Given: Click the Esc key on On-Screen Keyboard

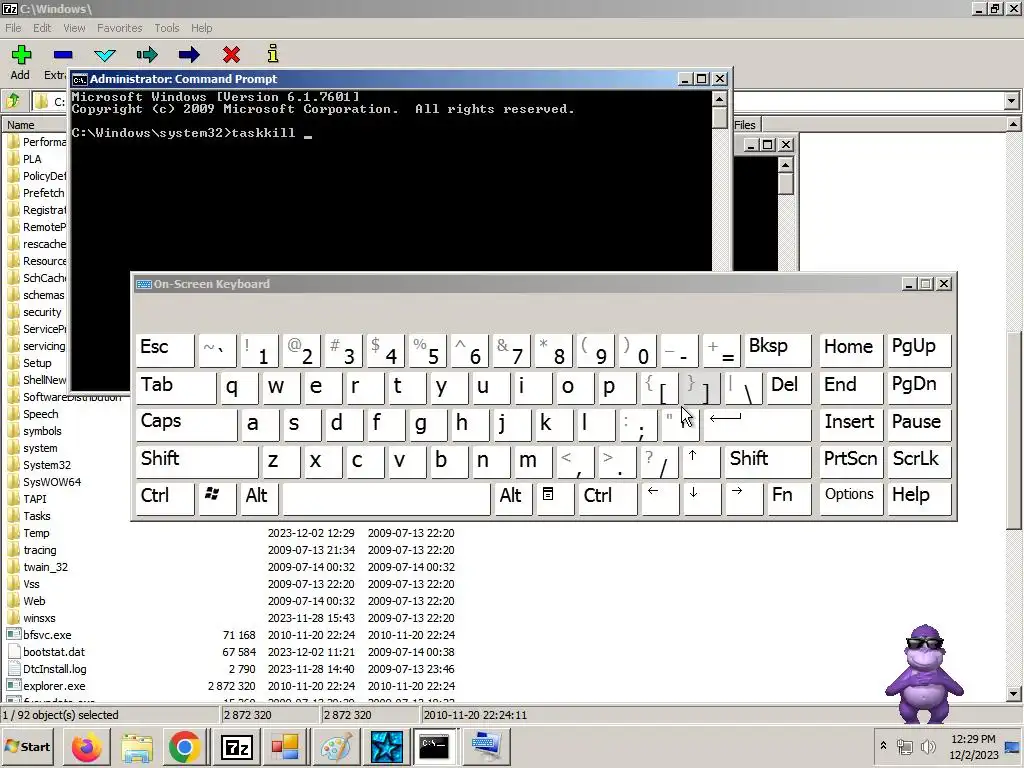Looking at the screenshot, I should coord(165,349).
